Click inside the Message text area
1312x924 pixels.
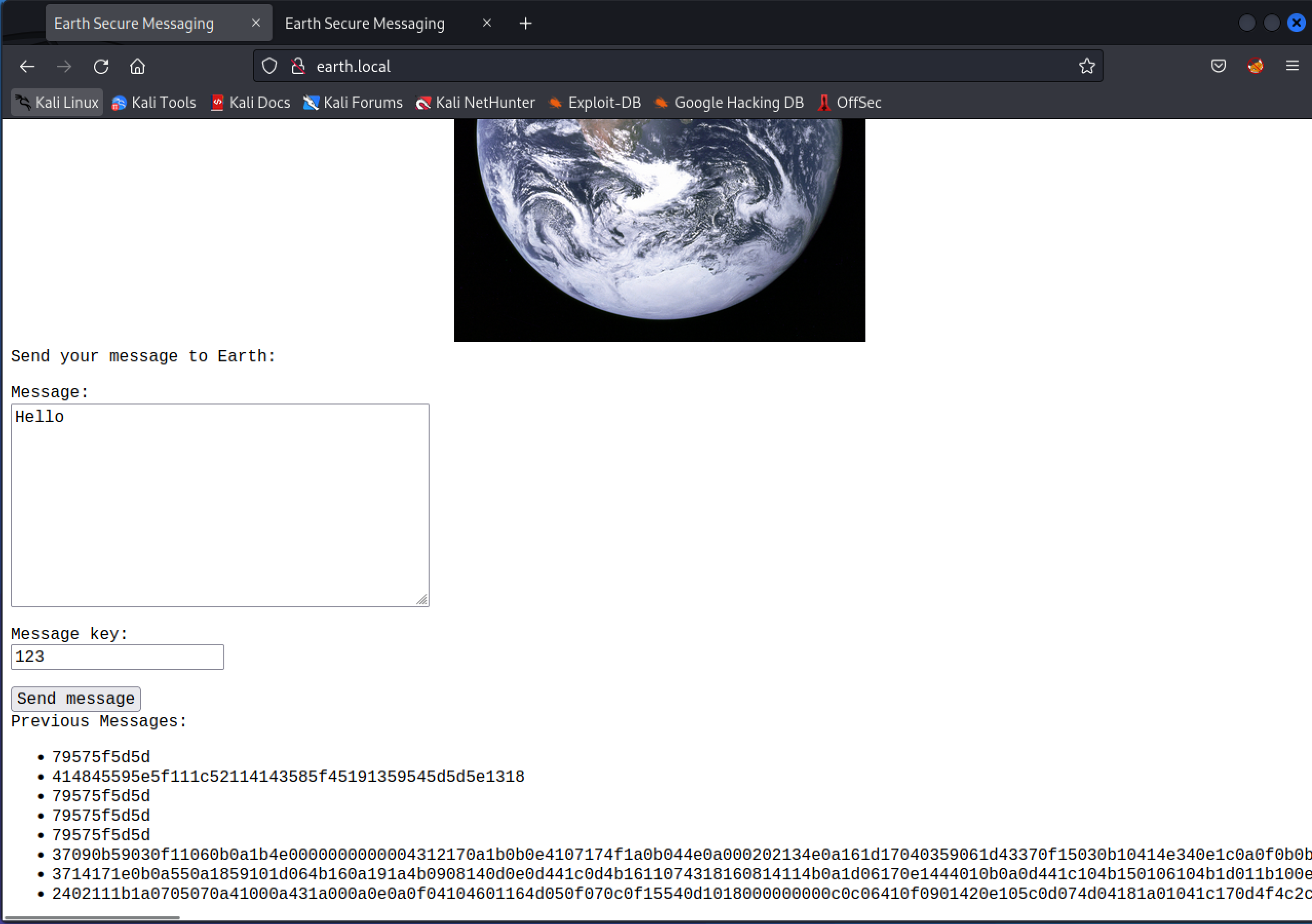219,505
